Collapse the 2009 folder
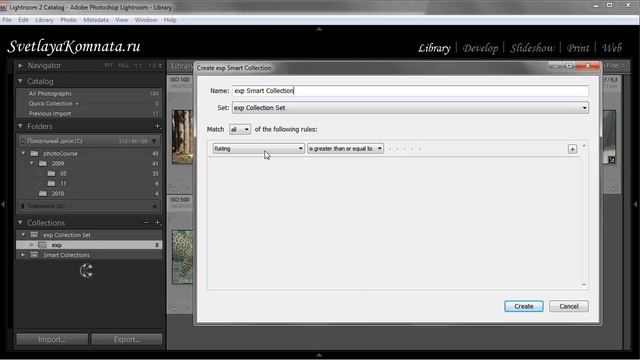The height and width of the screenshot is (360, 640). [32, 163]
